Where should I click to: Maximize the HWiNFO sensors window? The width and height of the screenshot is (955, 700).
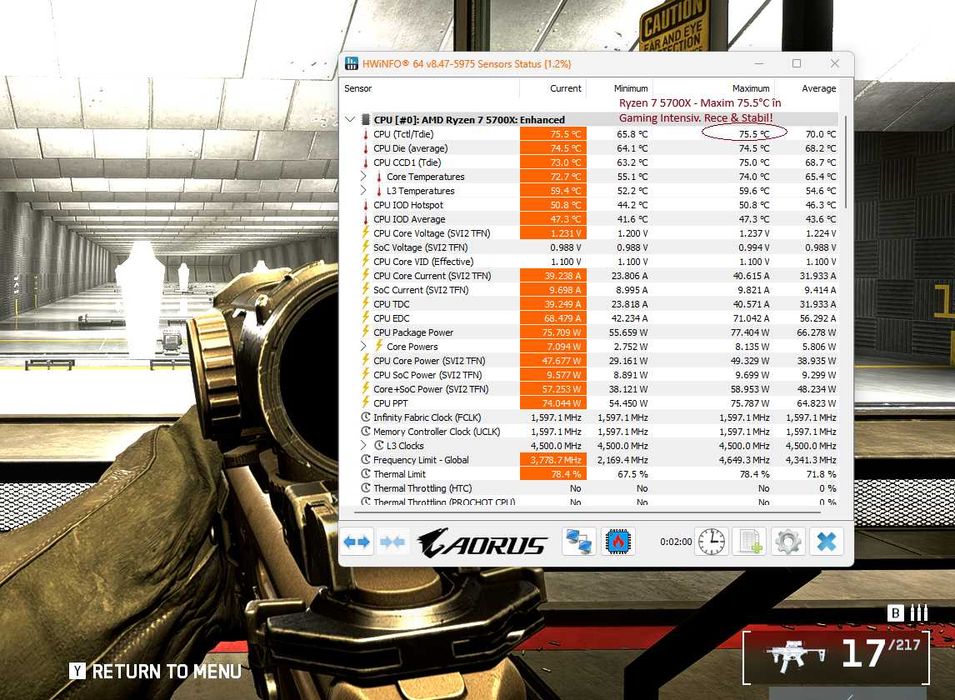click(x=797, y=63)
